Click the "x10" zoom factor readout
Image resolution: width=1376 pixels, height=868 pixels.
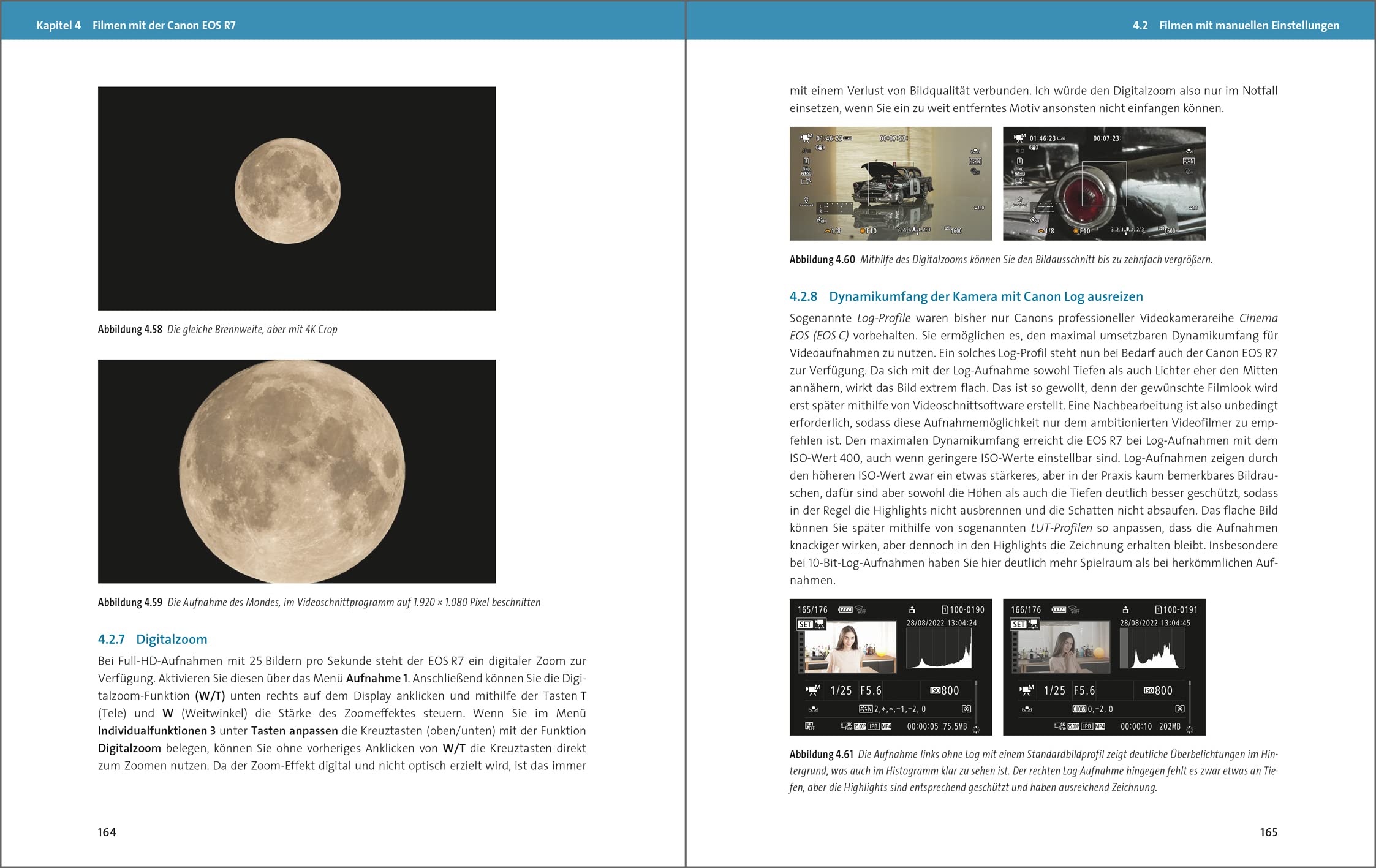click(1193, 208)
